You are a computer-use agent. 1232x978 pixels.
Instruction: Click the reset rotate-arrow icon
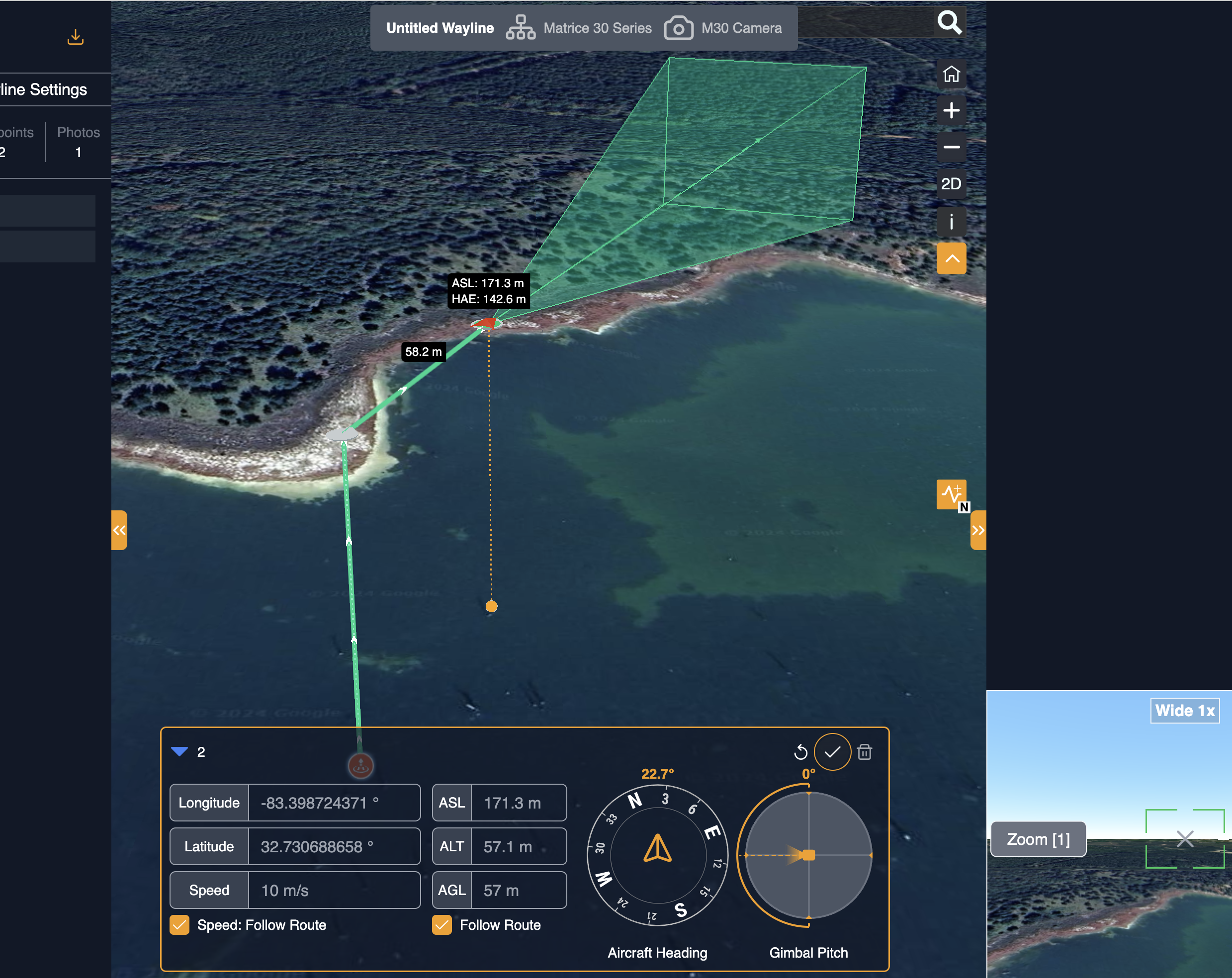point(800,752)
